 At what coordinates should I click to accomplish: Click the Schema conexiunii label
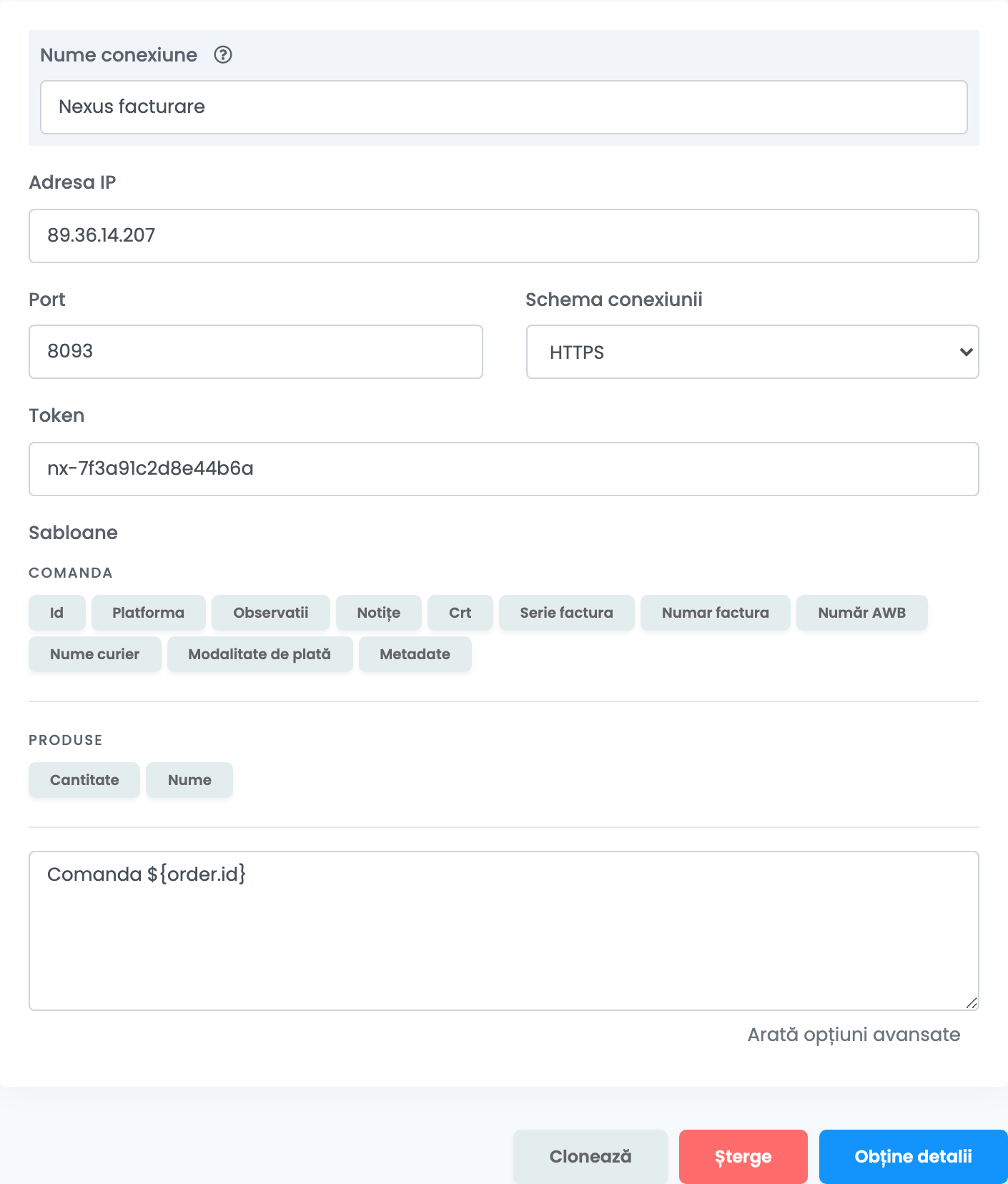pyautogui.click(x=614, y=300)
